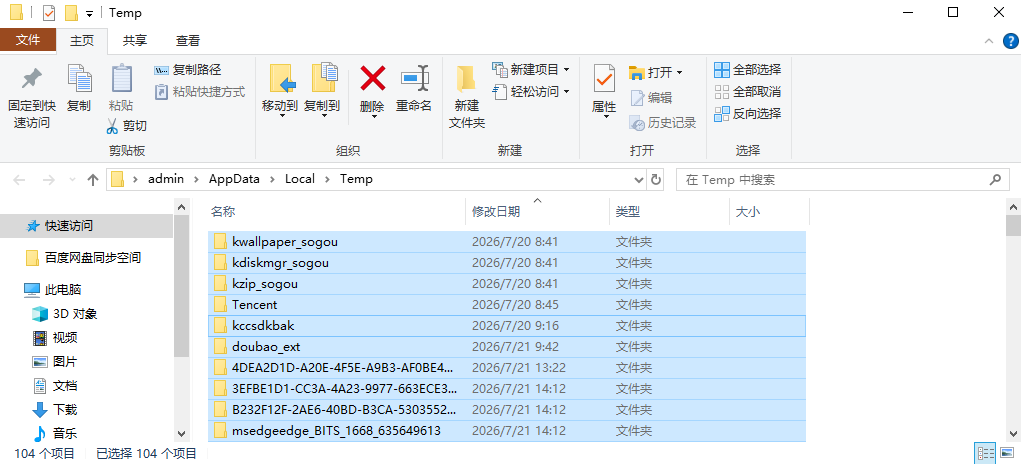Select the kwallpaper_sogou folder
Screen dimensions: 1021x464
tap(507, 242)
